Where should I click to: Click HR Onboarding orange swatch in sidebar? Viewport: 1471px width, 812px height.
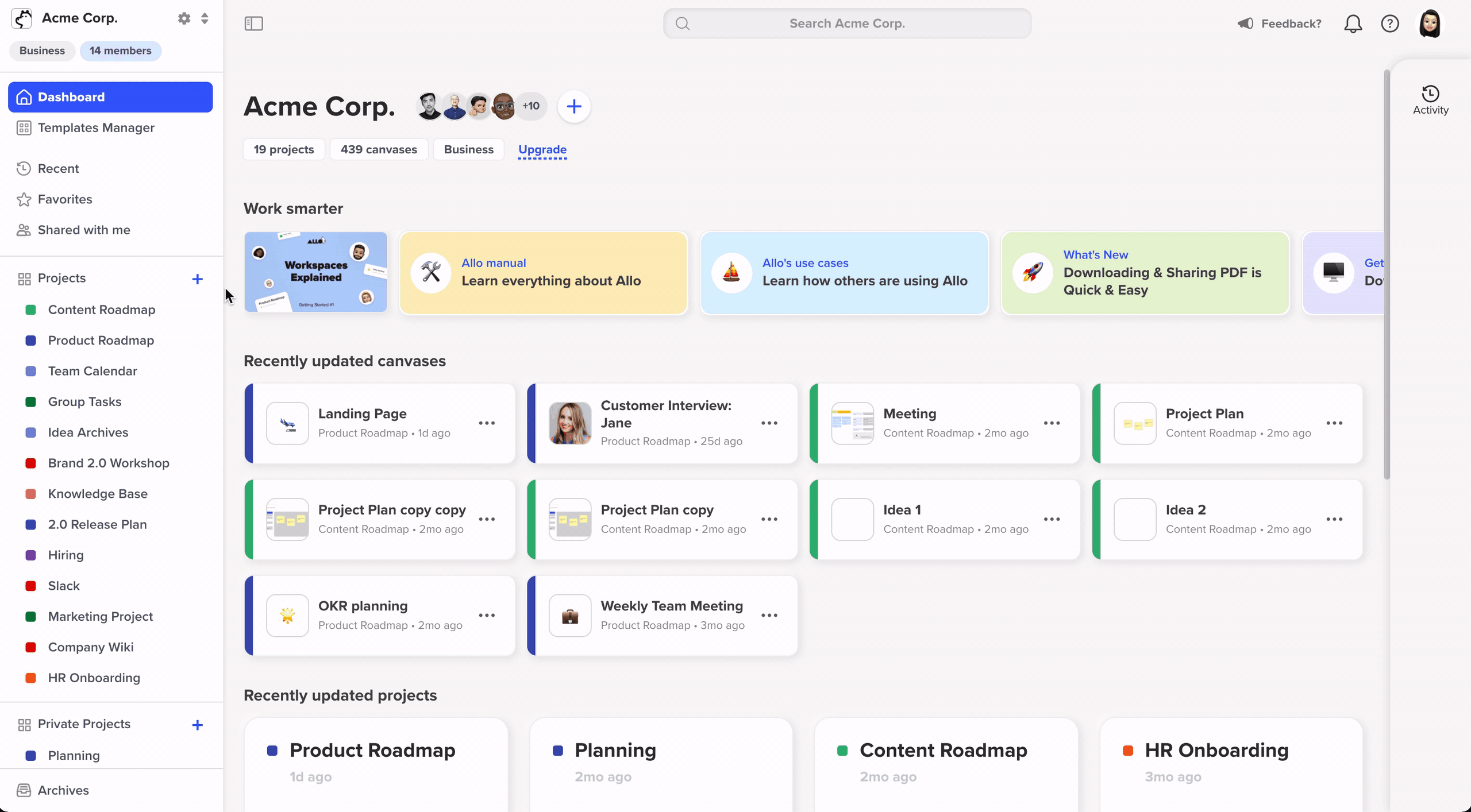point(31,678)
